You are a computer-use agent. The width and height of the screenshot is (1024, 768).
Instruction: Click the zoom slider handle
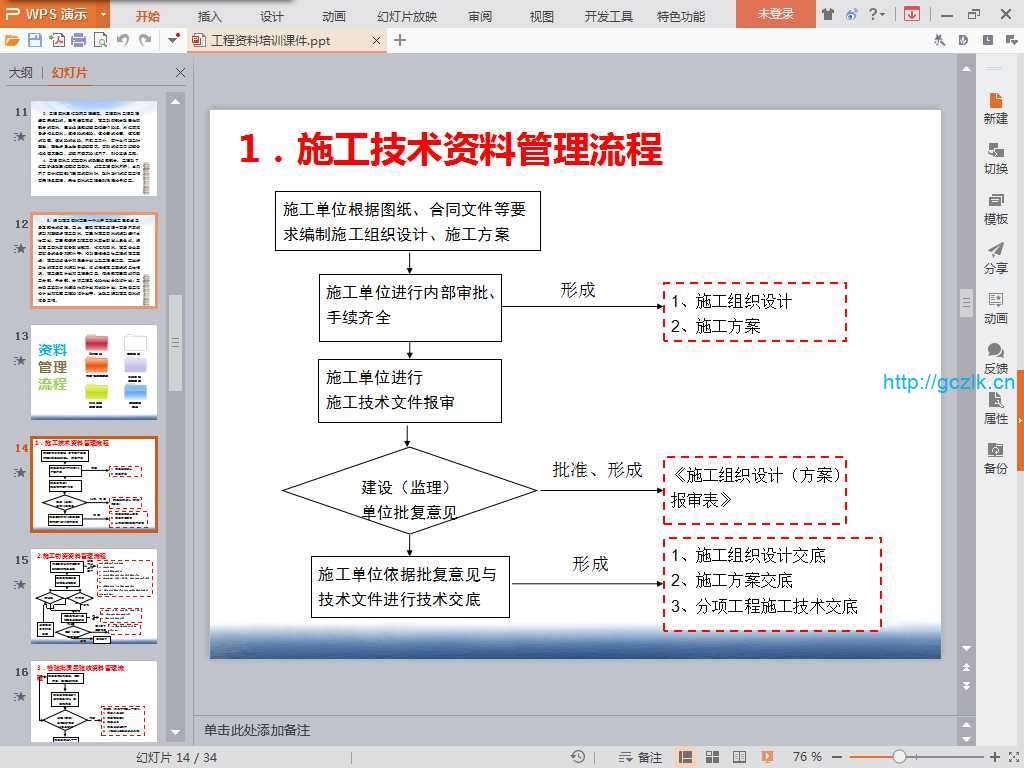tap(899, 757)
